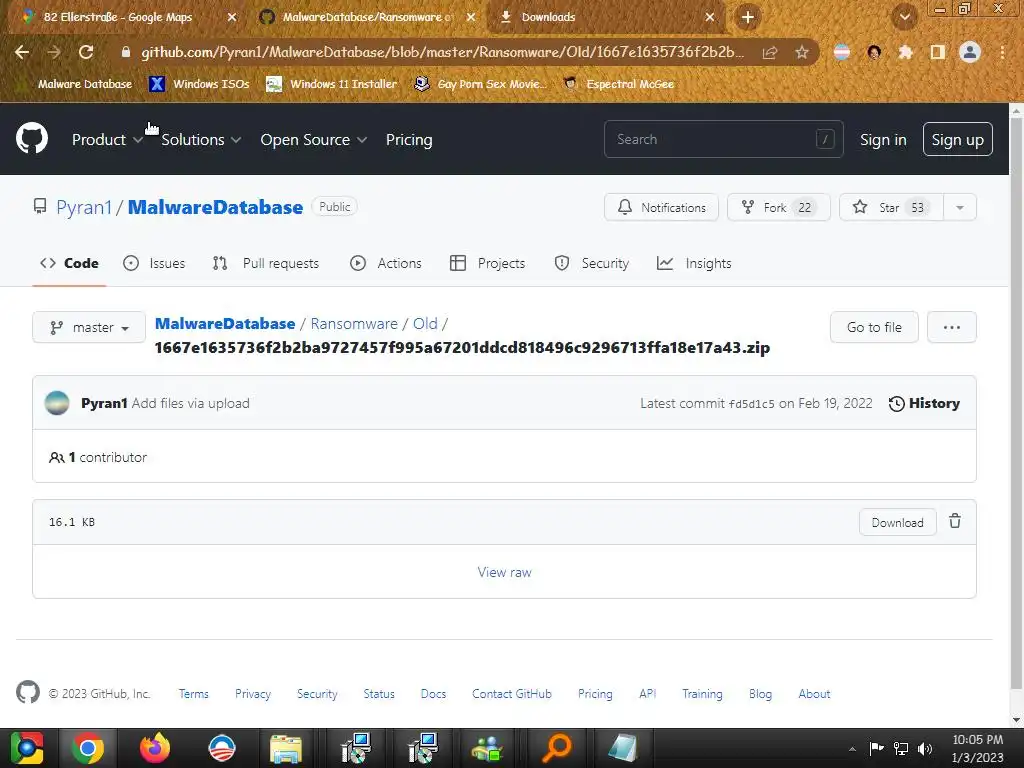1024x768 pixels.
Task: Click the GitHub octocat logo in header
Action: click(31, 139)
